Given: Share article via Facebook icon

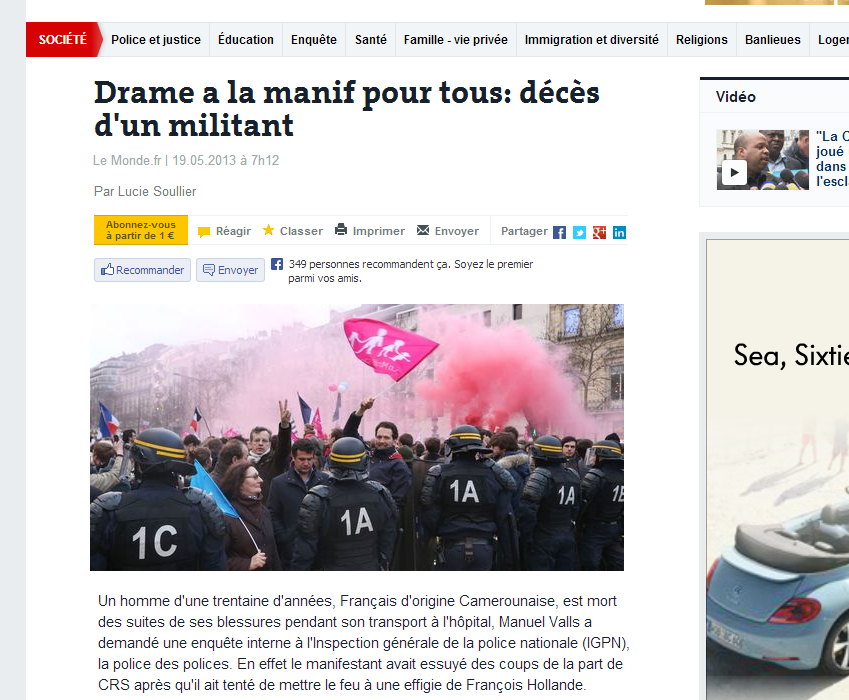Looking at the screenshot, I should click(x=559, y=233).
